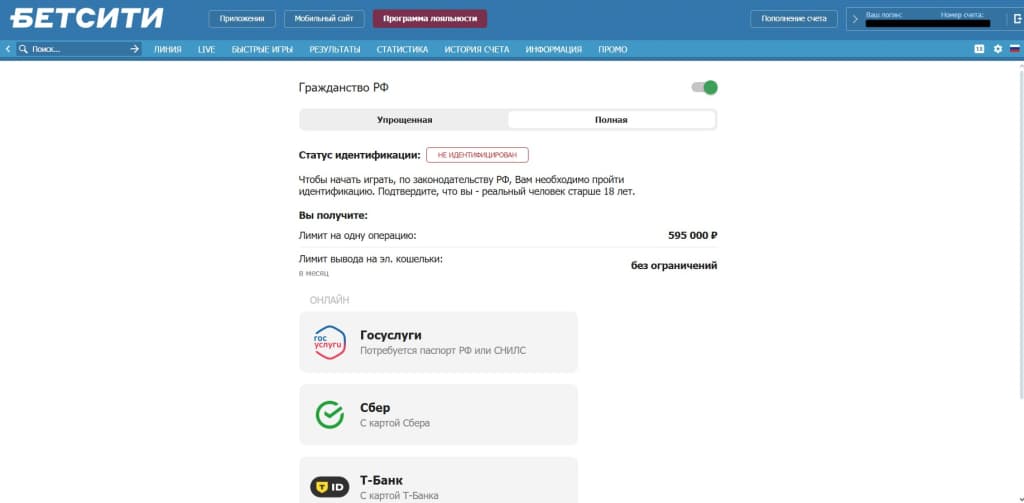Open settings via the gear icon
Image resolution: width=1024 pixels, height=503 pixels.
997,49
